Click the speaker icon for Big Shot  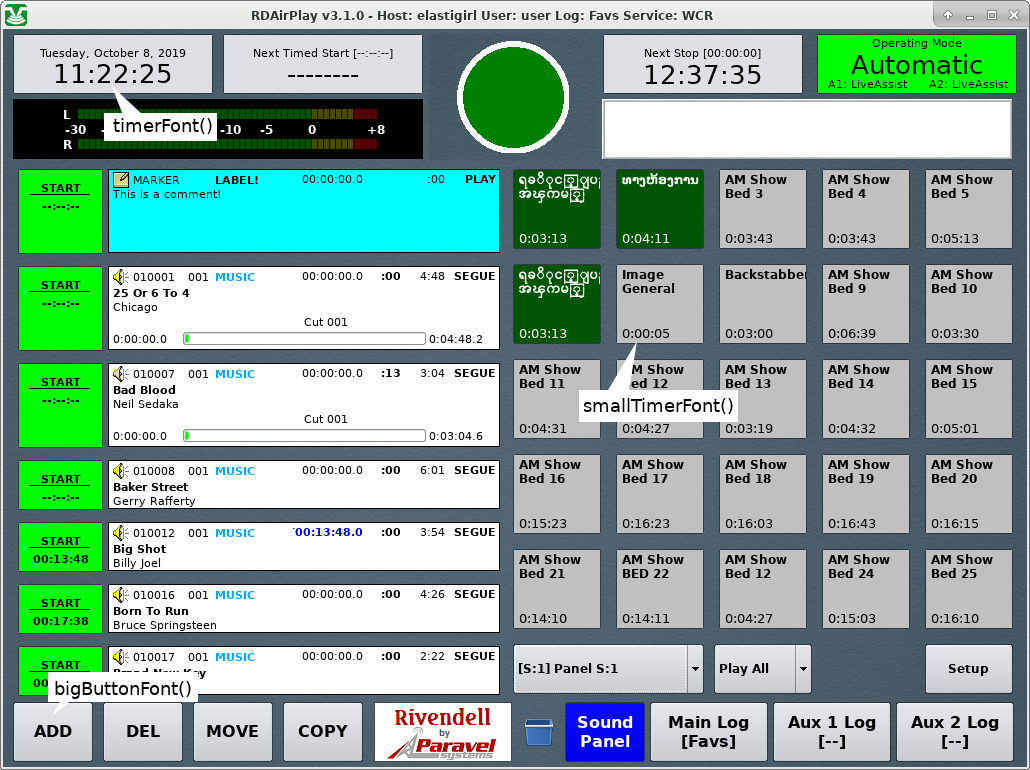click(x=120, y=531)
